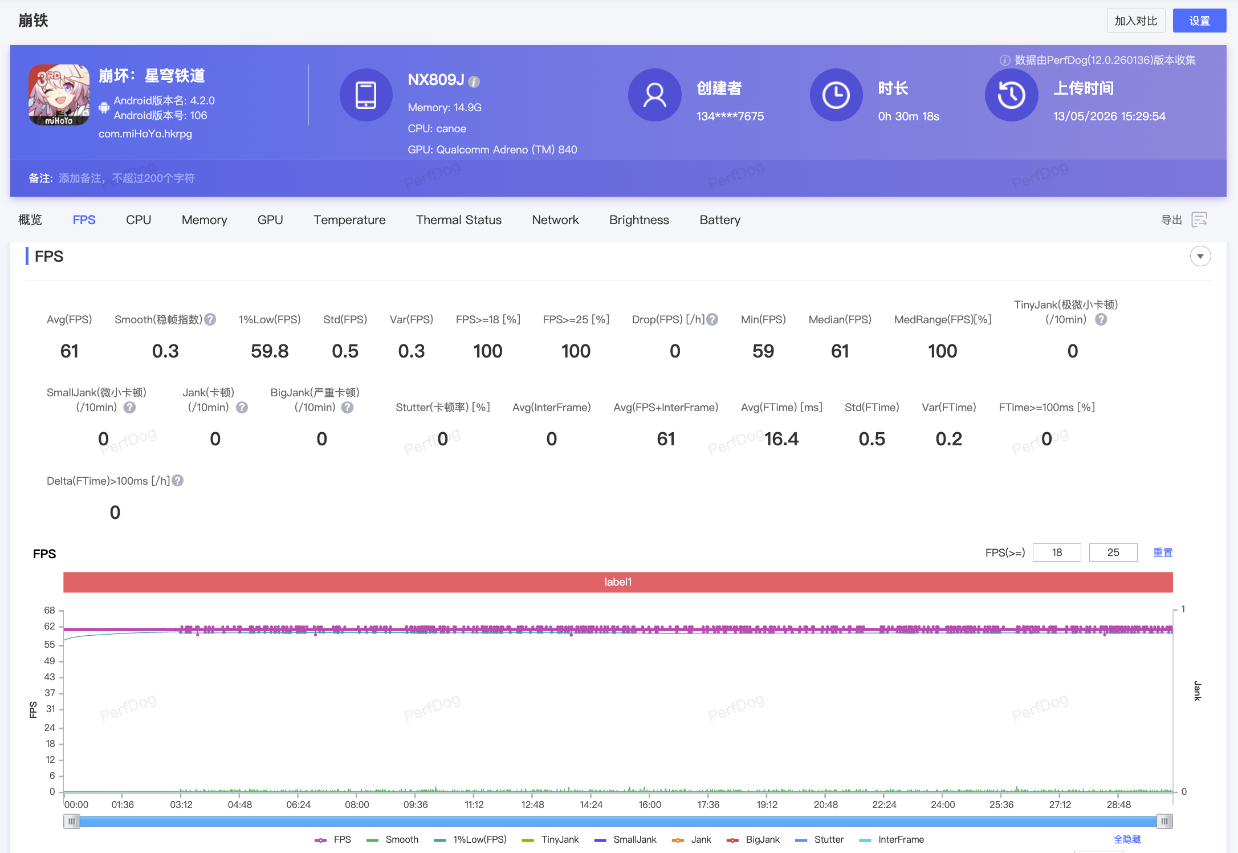Click the page title 崩铁
This screenshot has width=1238, height=853.
click(x=33, y=20)
